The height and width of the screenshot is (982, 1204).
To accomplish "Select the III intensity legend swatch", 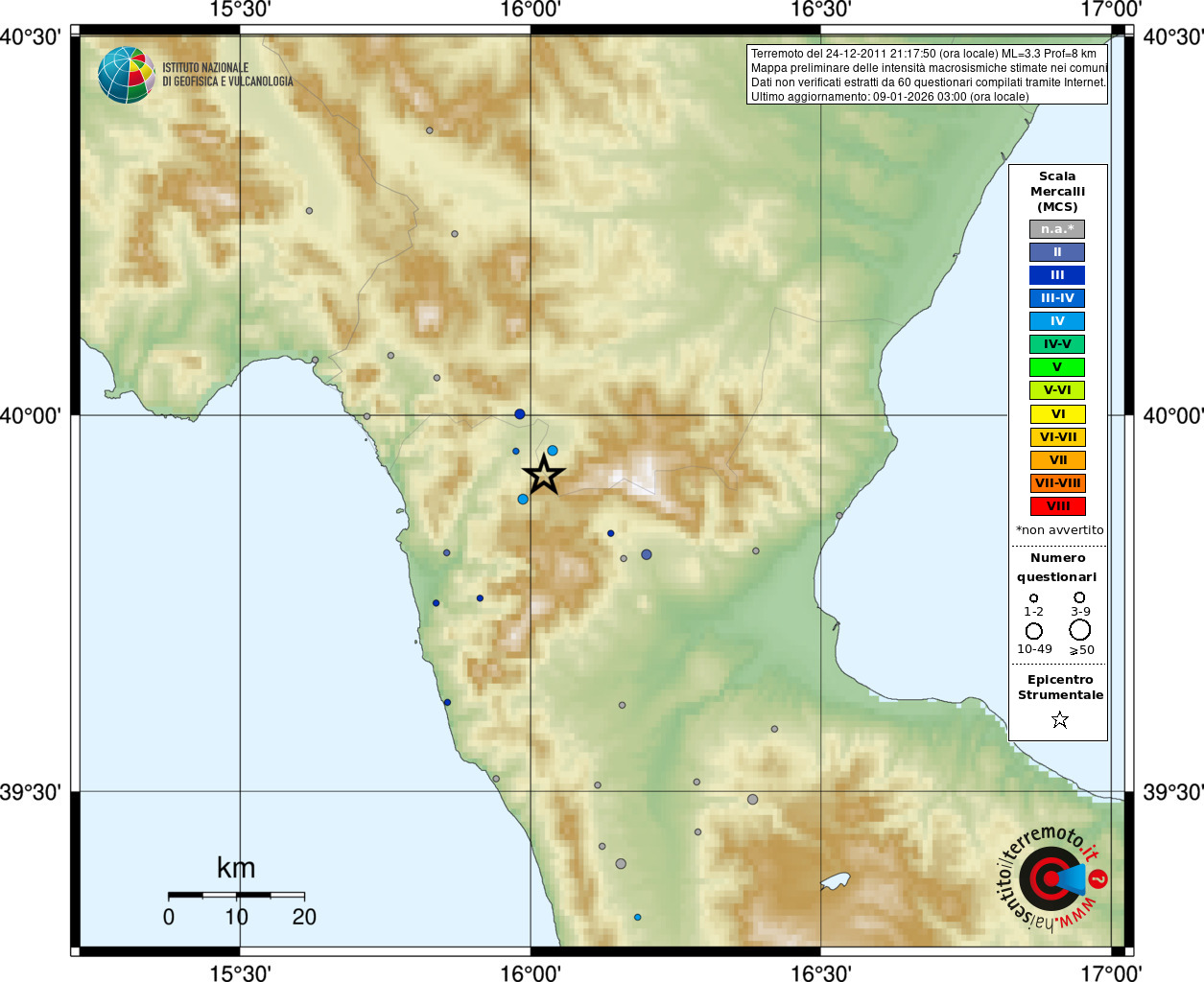I will 1057,275.
